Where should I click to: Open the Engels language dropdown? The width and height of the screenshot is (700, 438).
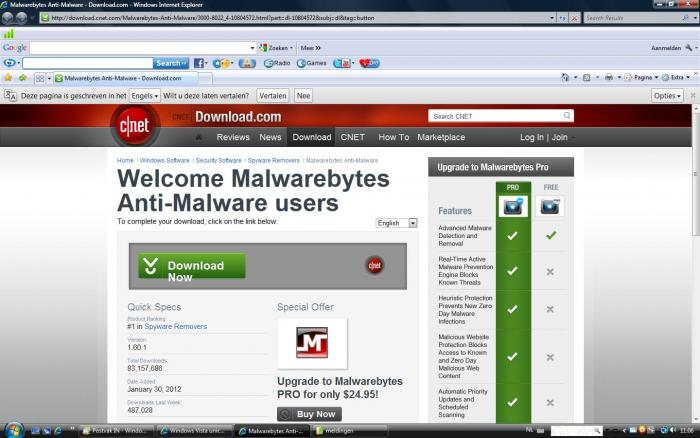click(x=145, y=96)
